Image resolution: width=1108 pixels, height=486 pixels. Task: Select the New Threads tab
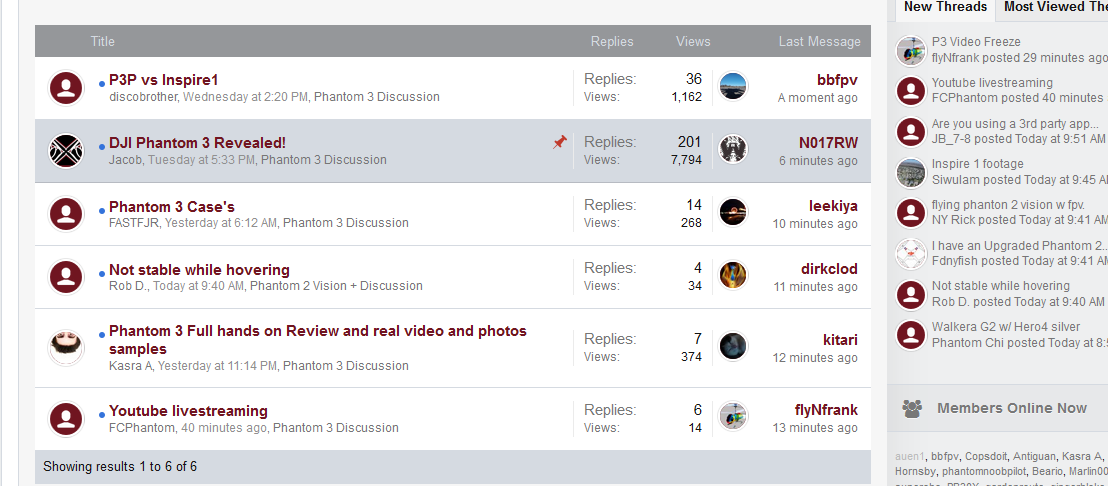click(x=945, y=7)
